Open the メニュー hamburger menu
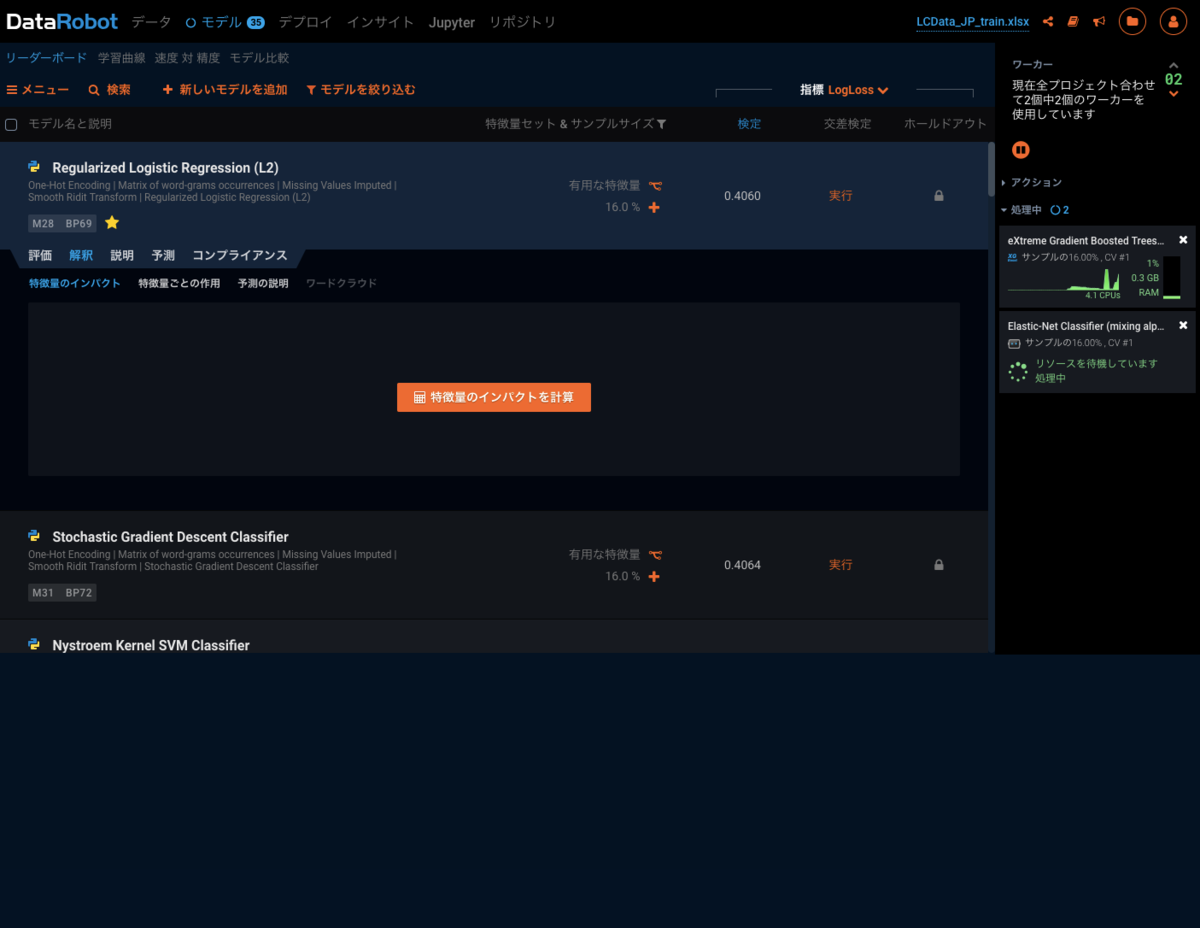The height and width of the screenshot is (928, 1200). [38, 90]
